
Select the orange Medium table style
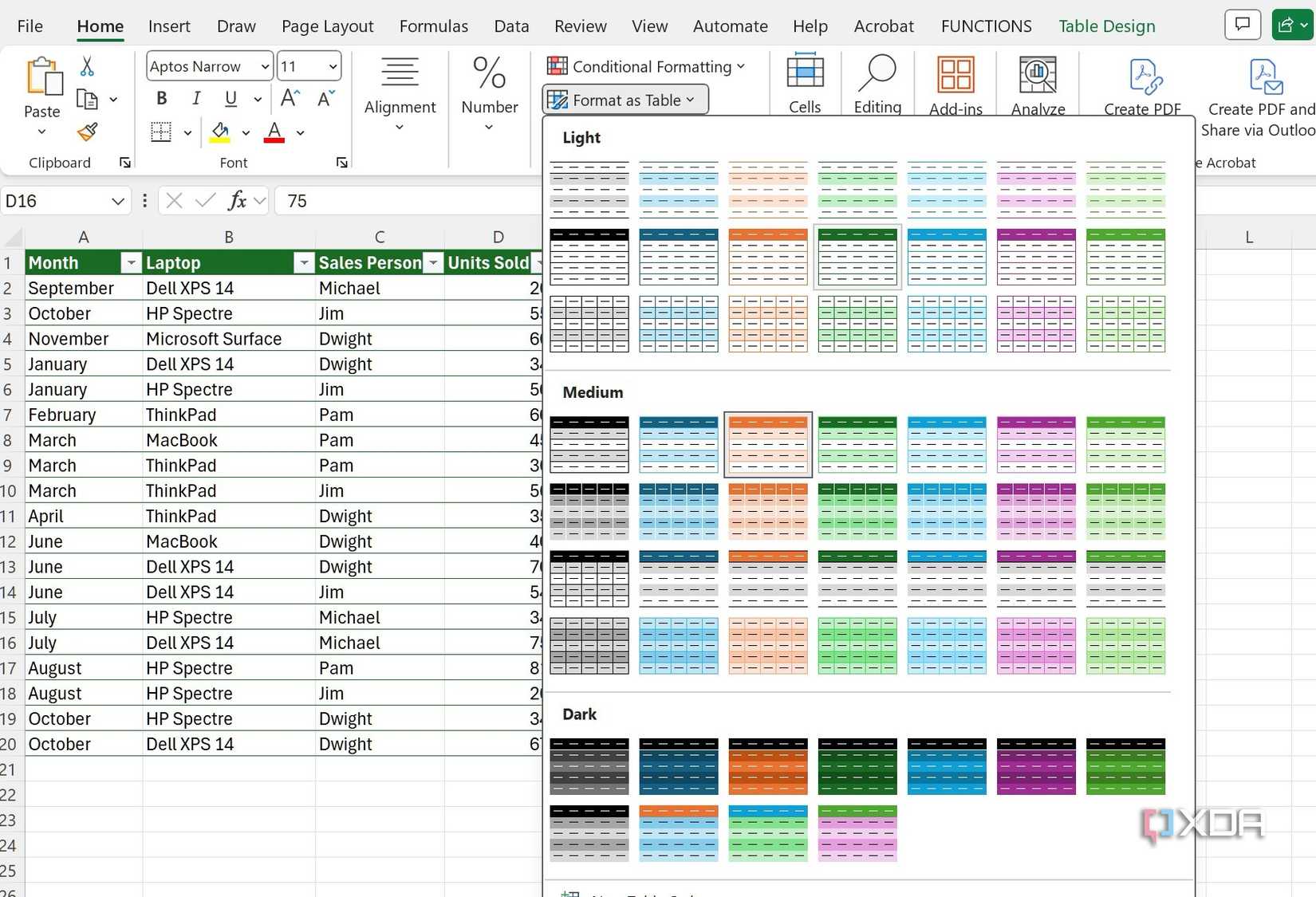tap(766, 444)
